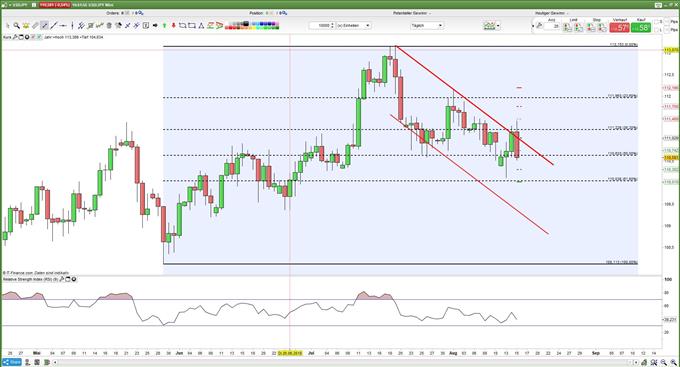This screenshot has width=680, height=367.
Task: Search positions with the magnifier icon
Action: tap(284, 13)
